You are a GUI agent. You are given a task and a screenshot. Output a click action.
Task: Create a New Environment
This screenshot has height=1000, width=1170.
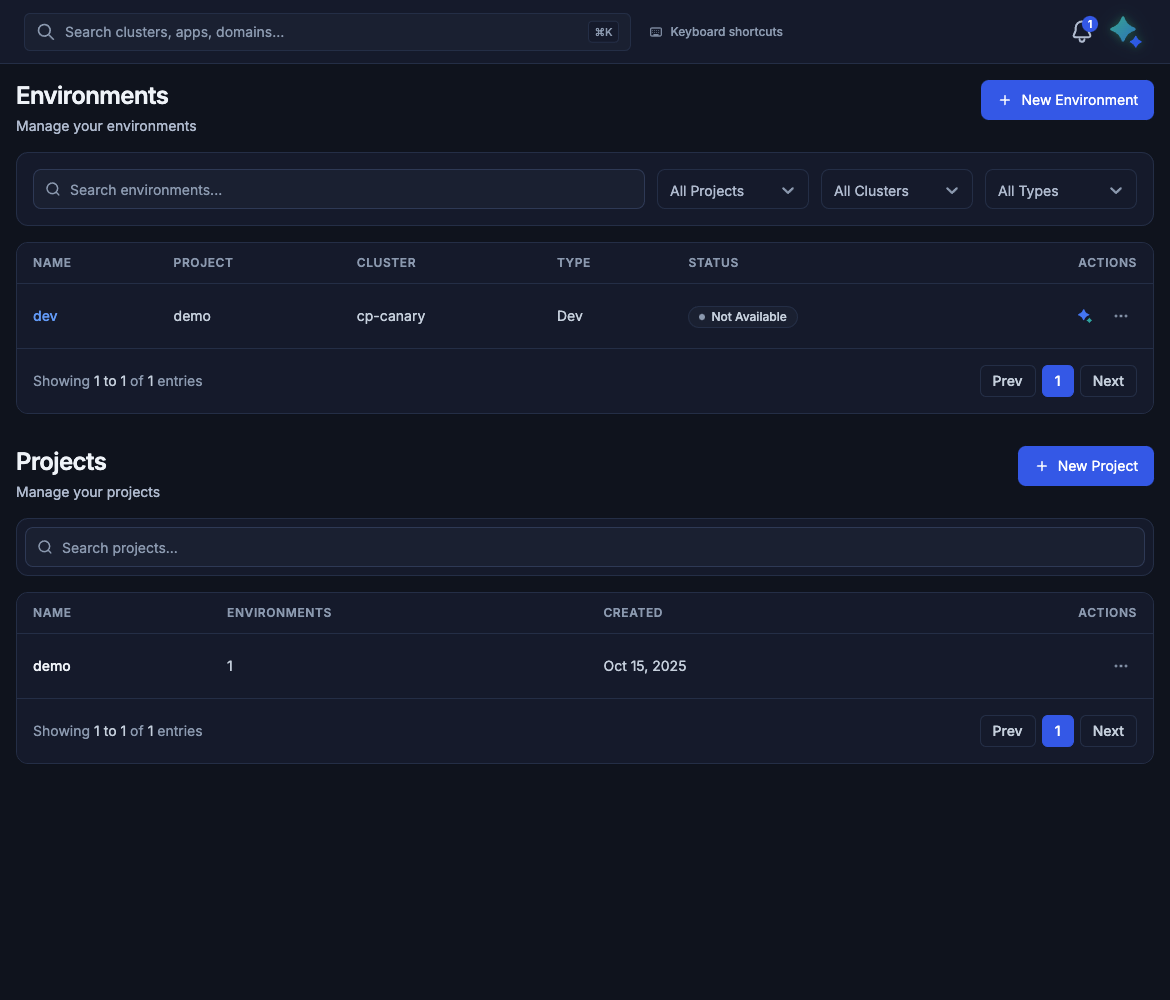tap(1067, 100)
